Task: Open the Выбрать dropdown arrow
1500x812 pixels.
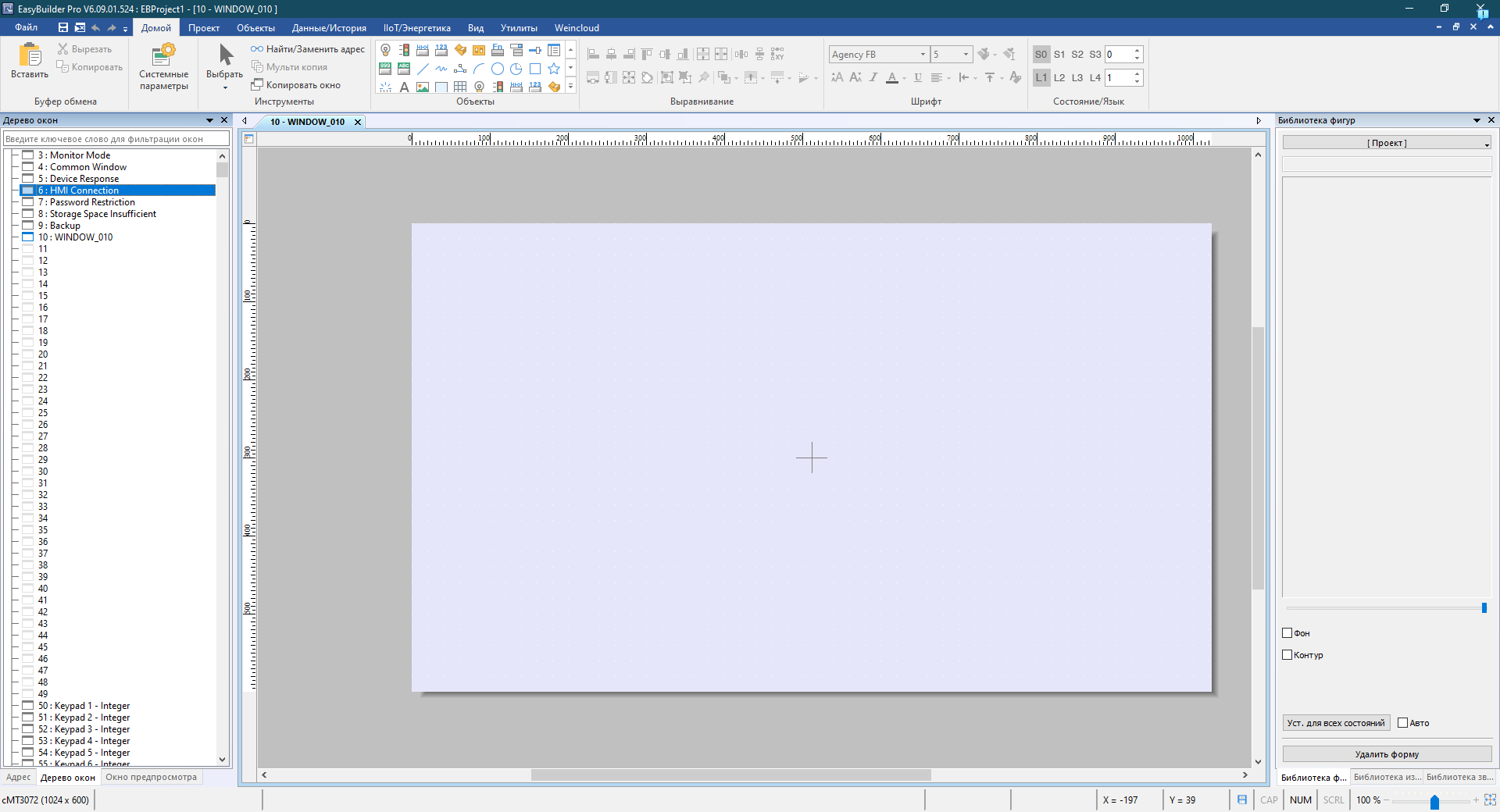Action: [x=225, y=87]
